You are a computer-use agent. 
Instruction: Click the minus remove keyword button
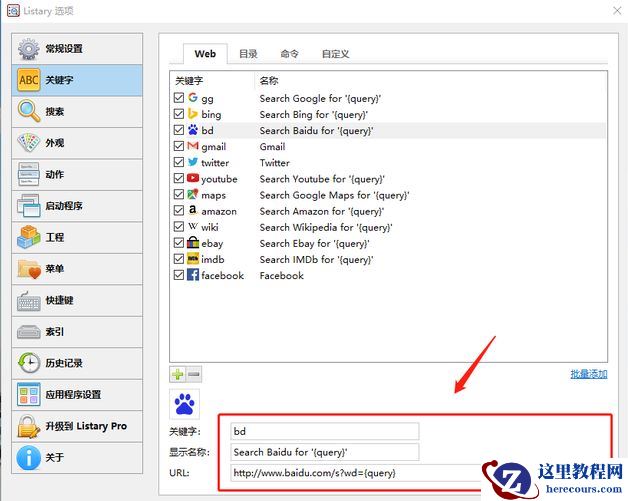tap(194, 374)
